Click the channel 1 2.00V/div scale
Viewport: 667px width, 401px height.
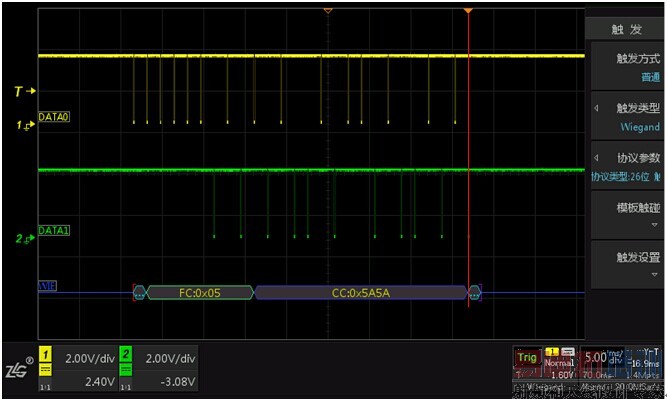pos(90,358)
